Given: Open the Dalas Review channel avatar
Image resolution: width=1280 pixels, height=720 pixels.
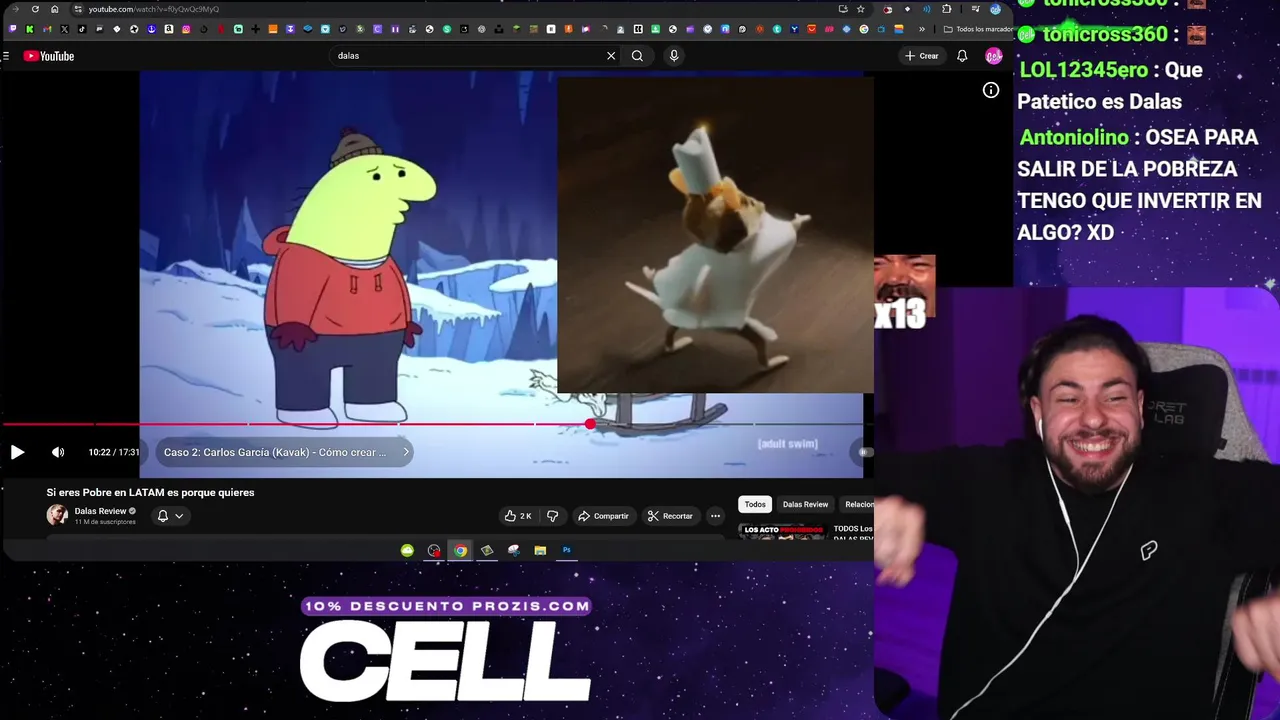Looking at the screenshot, I should 57,515.
